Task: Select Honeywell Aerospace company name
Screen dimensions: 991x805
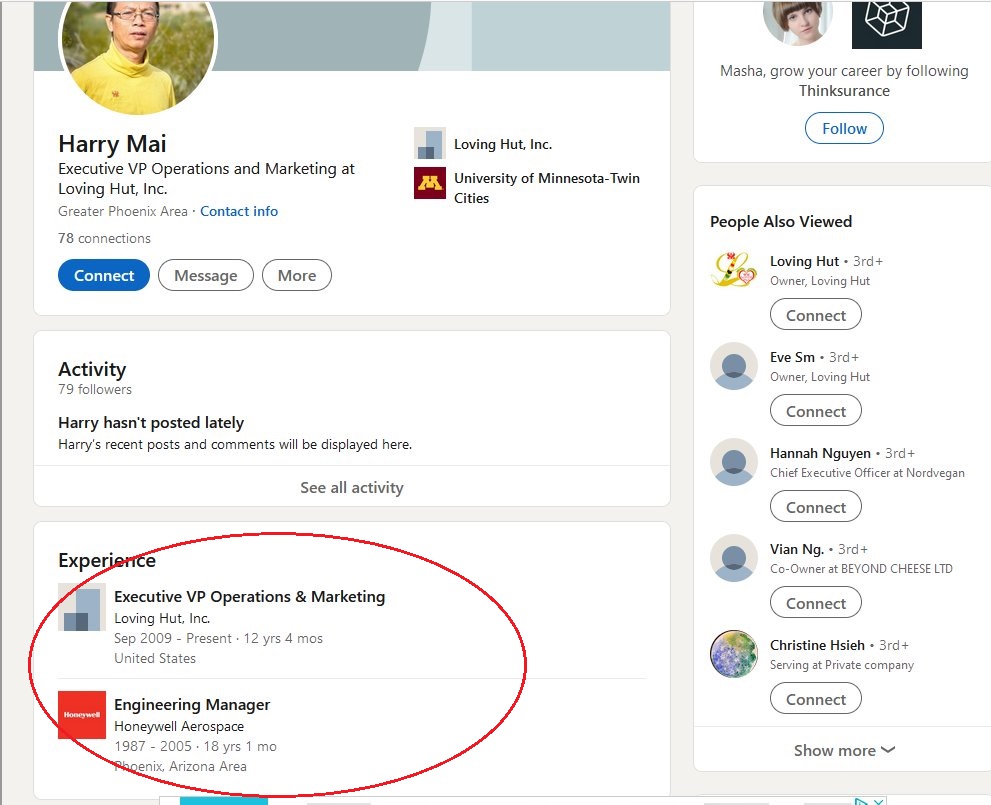Action: point(179,727)
